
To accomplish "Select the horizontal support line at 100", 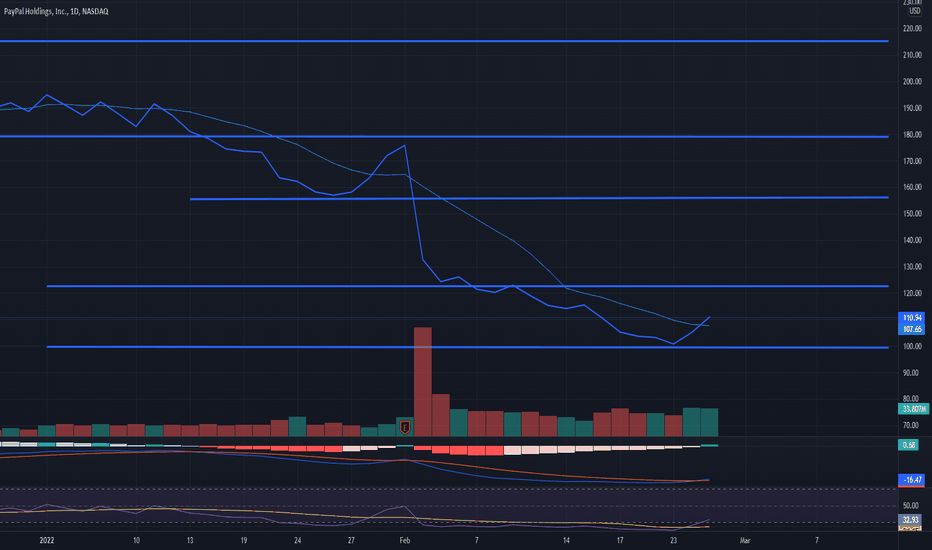I will tap(467, 347).
